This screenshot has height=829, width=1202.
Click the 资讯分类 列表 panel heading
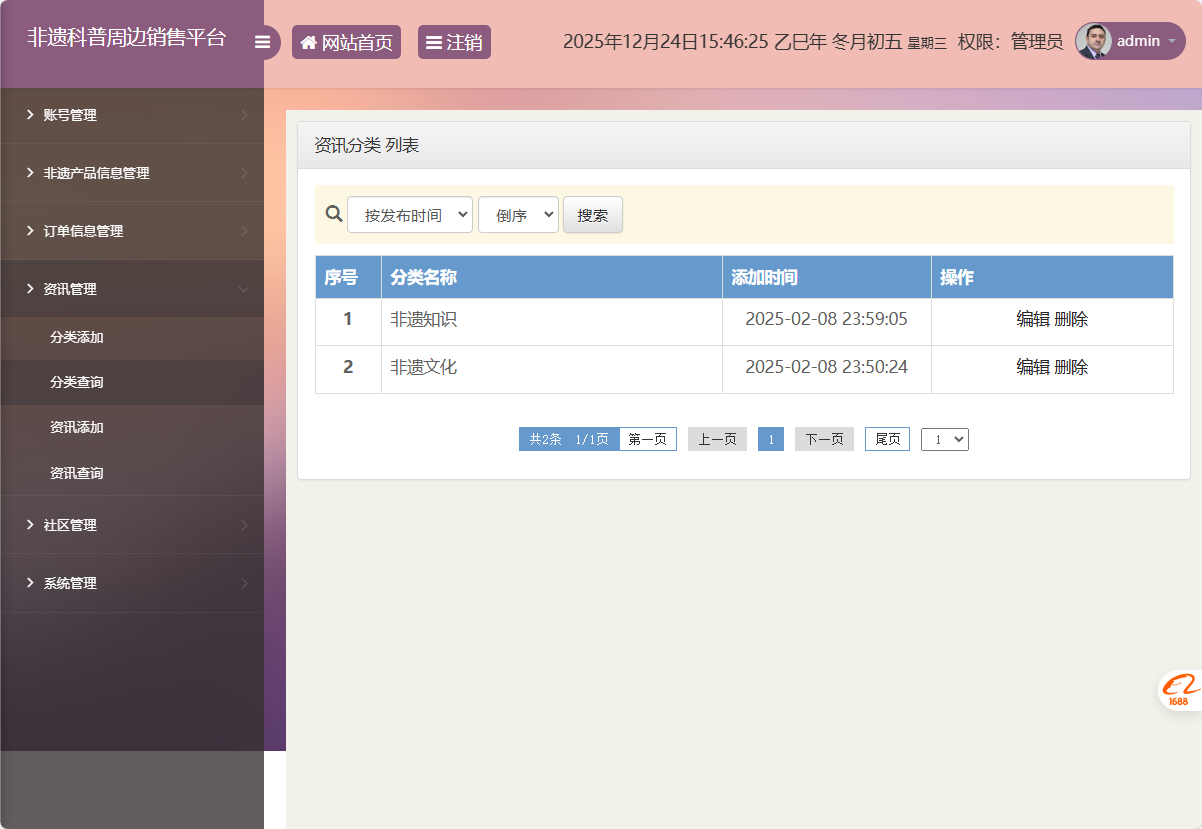[366, 146]
